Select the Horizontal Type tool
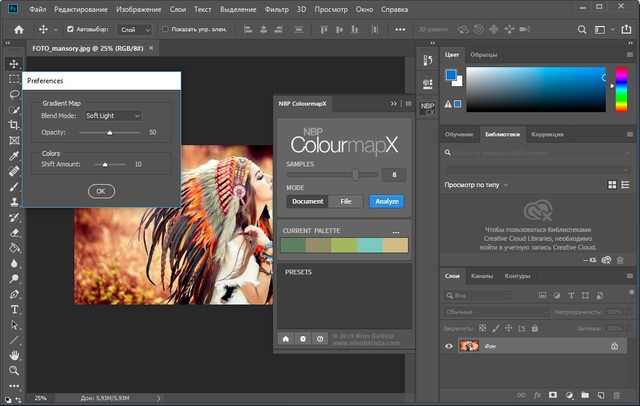The width and height of the screenshot is (640, 406). click(x=15, y=309)
